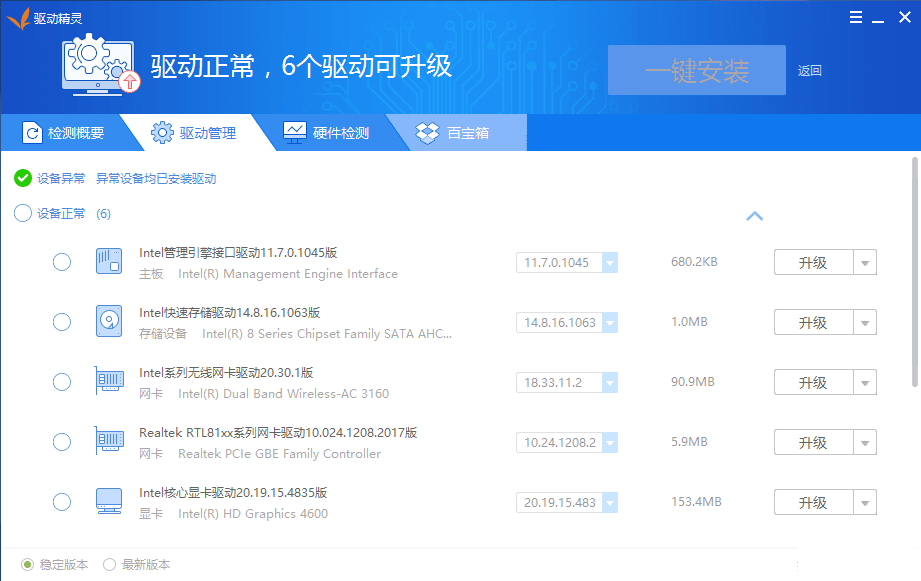Open upgrade options arrow for Intel管理引擎接口驱动
Screen dimensions: 921x581
tap(865, 263)
